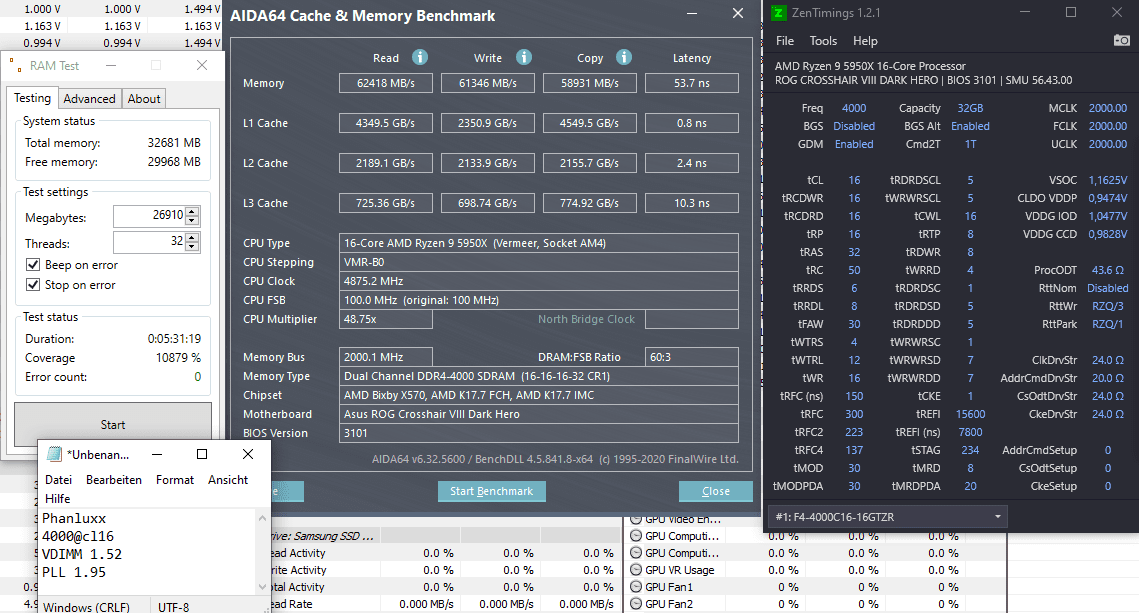Open the Bearbeiten menu in Notepad

114,480
